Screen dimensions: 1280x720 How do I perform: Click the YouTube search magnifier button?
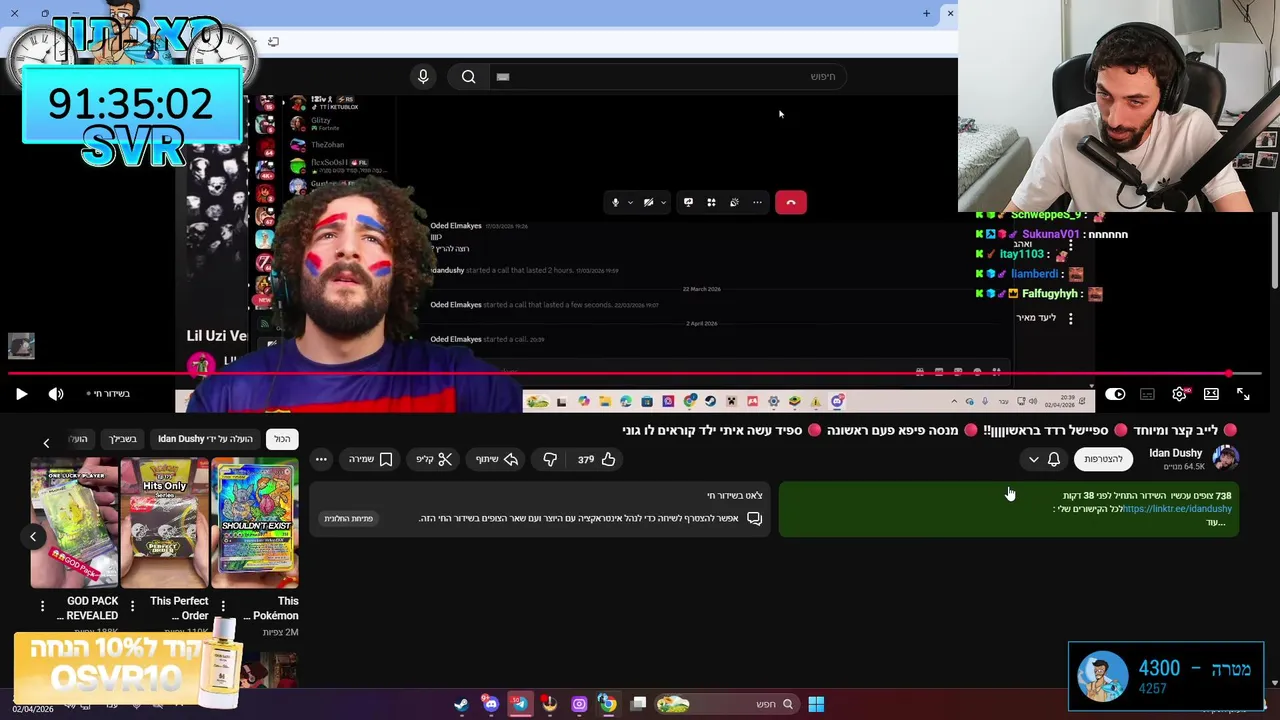(x=468, y=76)
